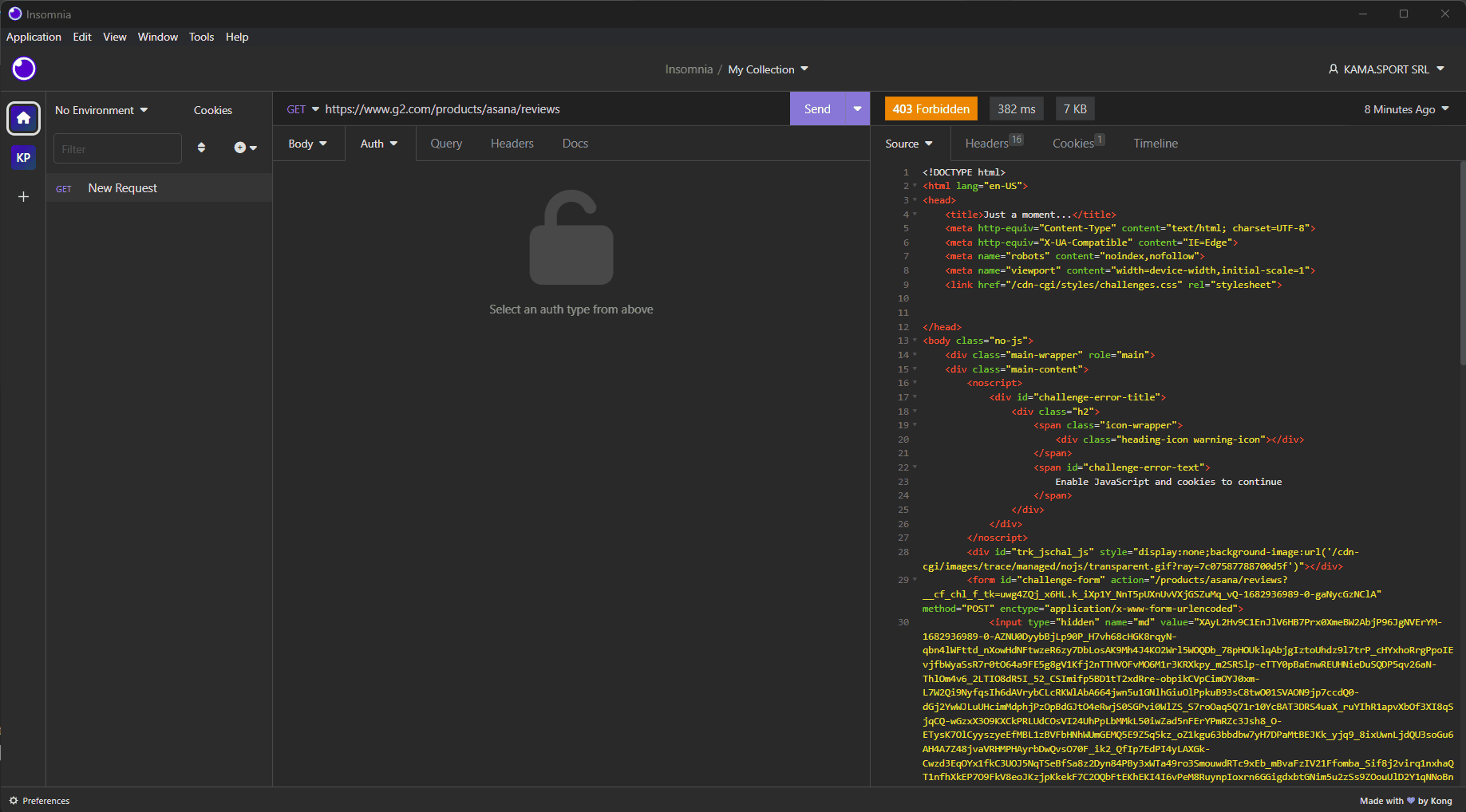Open the Cookies manager button

(213, 110)
